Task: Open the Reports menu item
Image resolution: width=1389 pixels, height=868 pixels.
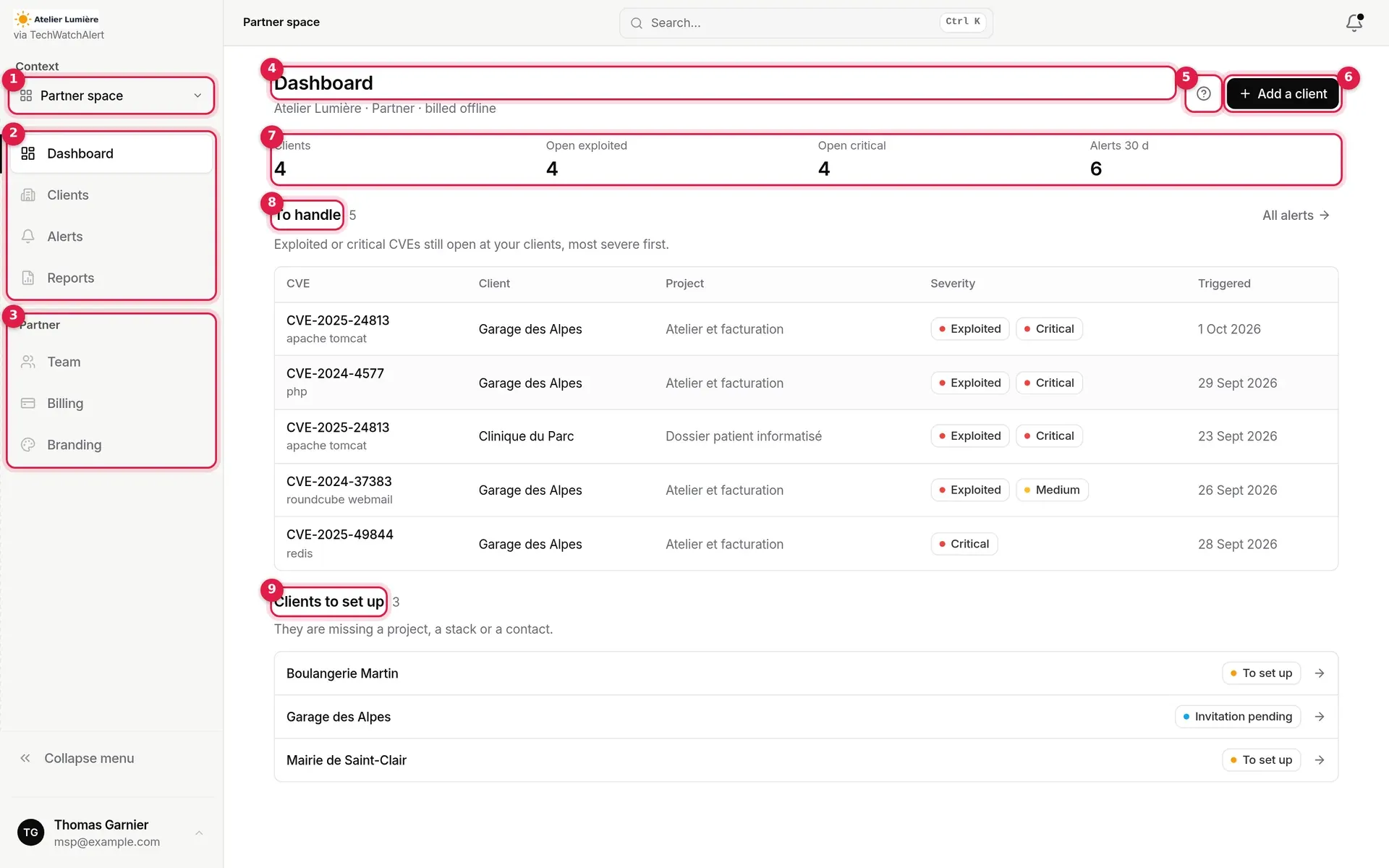Action: (111, 278)
